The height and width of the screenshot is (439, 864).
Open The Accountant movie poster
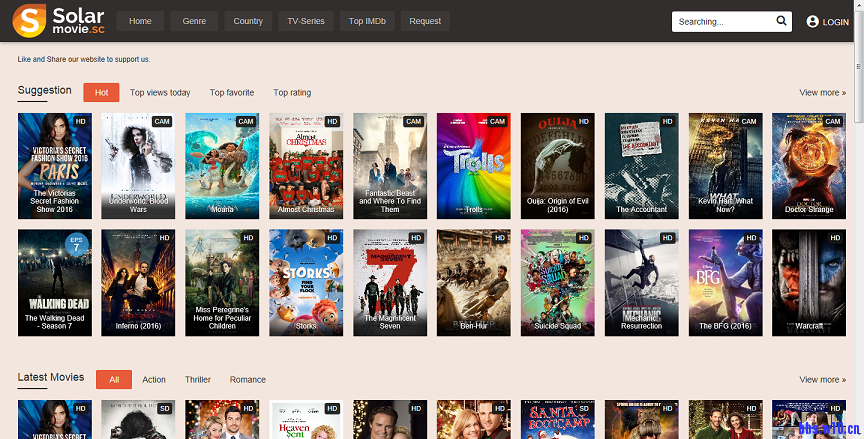(641, 166)
